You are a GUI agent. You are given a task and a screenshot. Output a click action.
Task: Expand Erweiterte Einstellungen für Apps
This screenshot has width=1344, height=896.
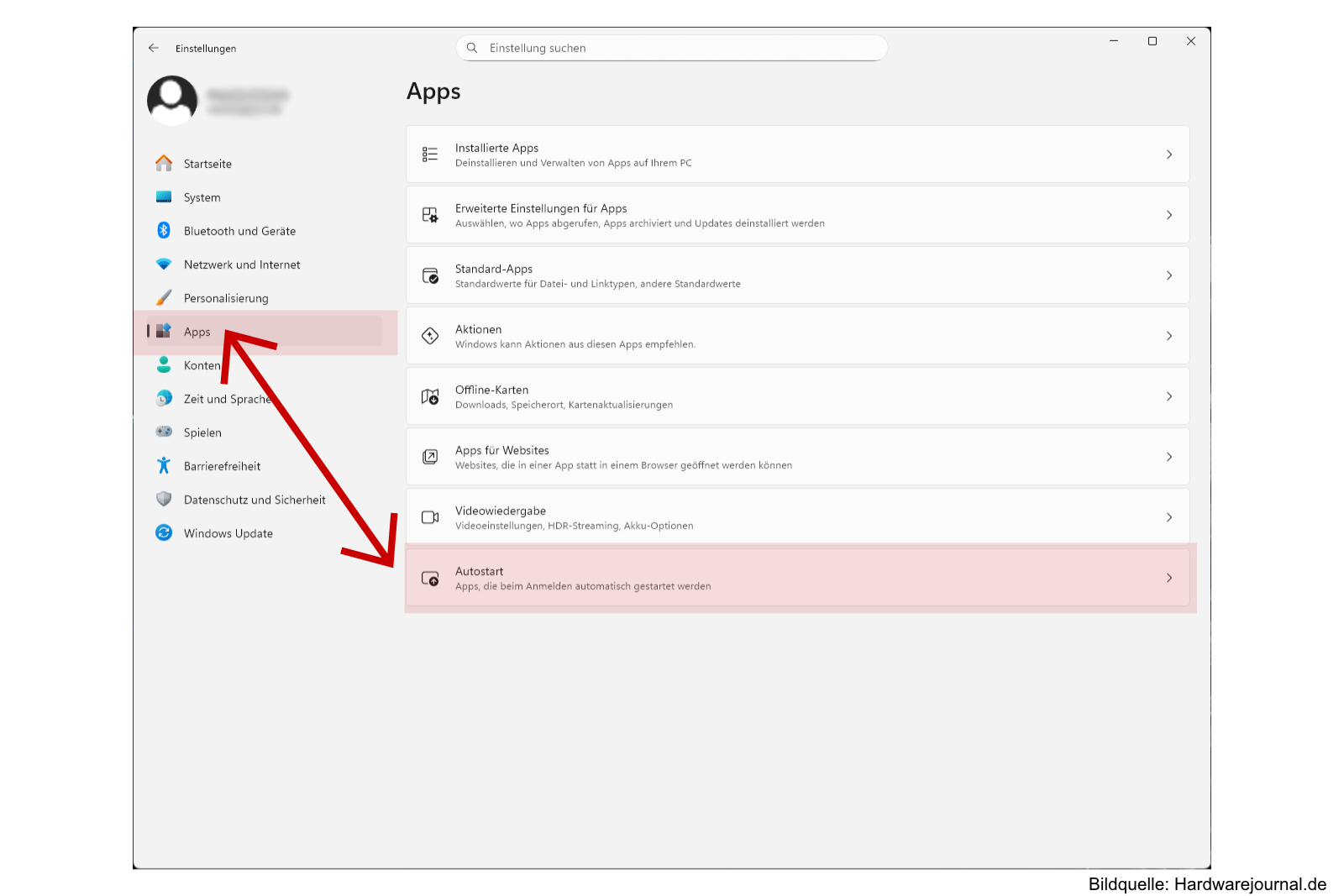[1169, 215]
